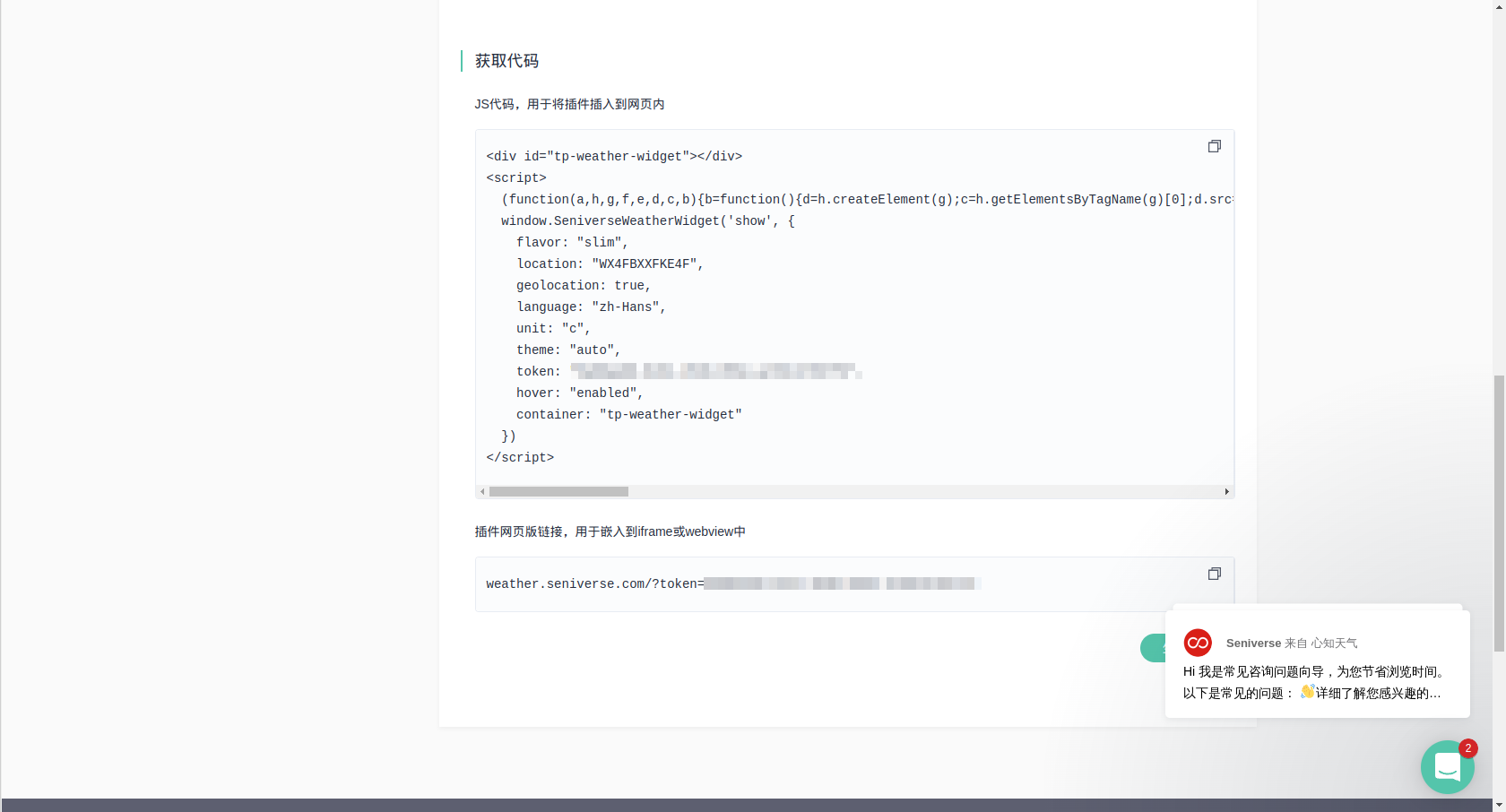
Task: Click the Seniverse 来自 心知天气 chat title
Action: click(1291, 643)
